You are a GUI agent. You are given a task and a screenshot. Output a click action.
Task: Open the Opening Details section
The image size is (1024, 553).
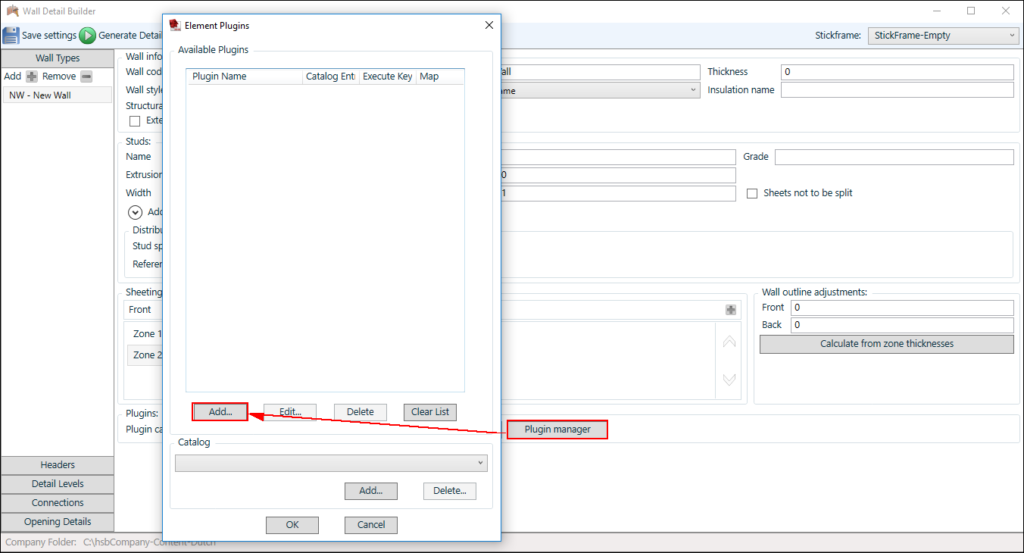57,522
